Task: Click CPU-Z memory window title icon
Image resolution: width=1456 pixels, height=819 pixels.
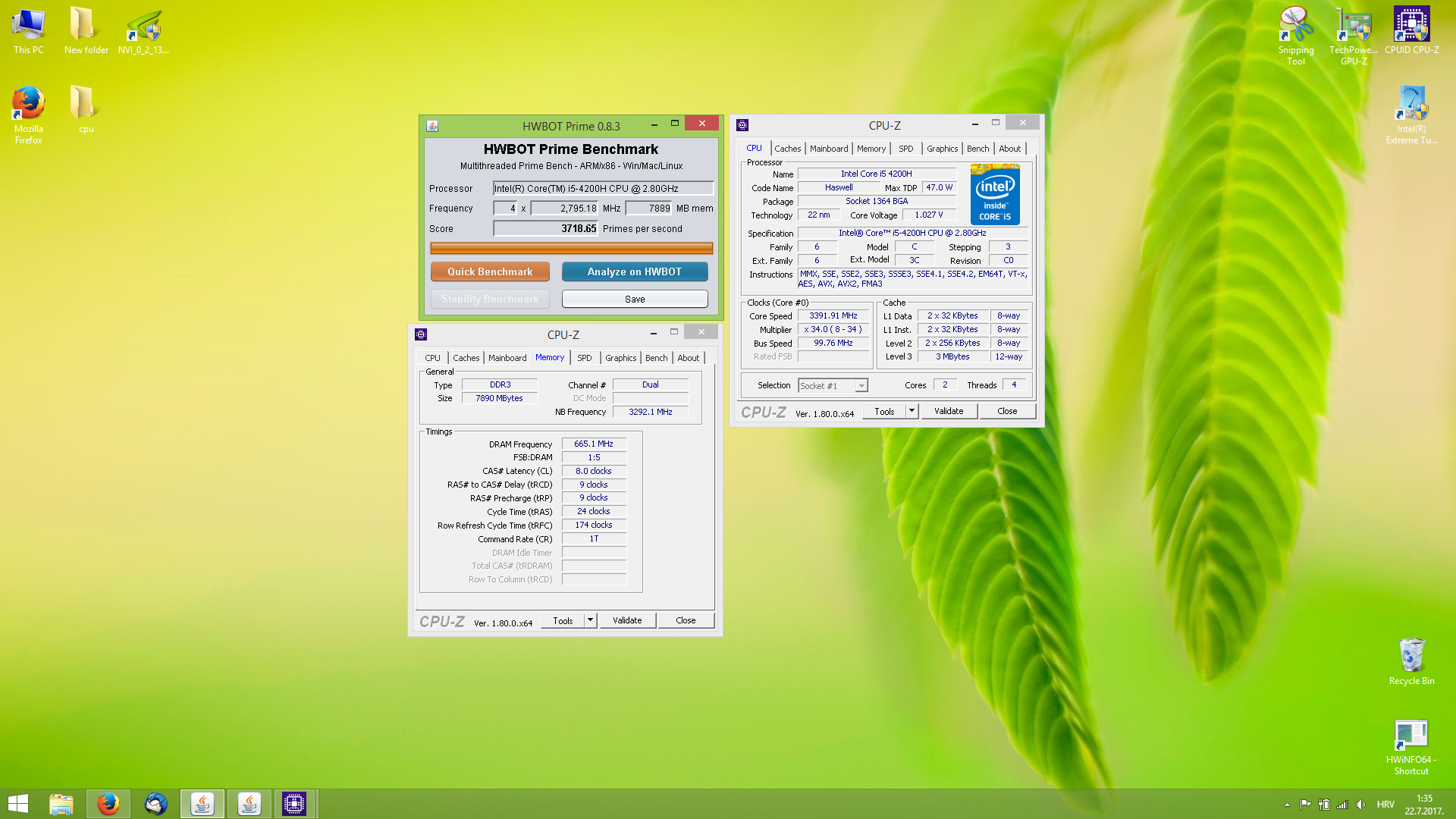Action: tap(421, 334)
